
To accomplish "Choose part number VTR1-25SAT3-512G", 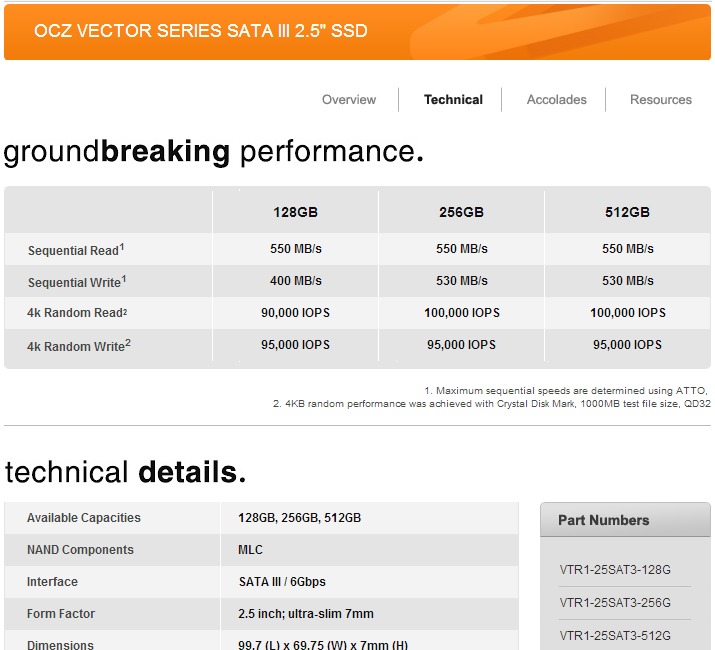I will 615,635.
